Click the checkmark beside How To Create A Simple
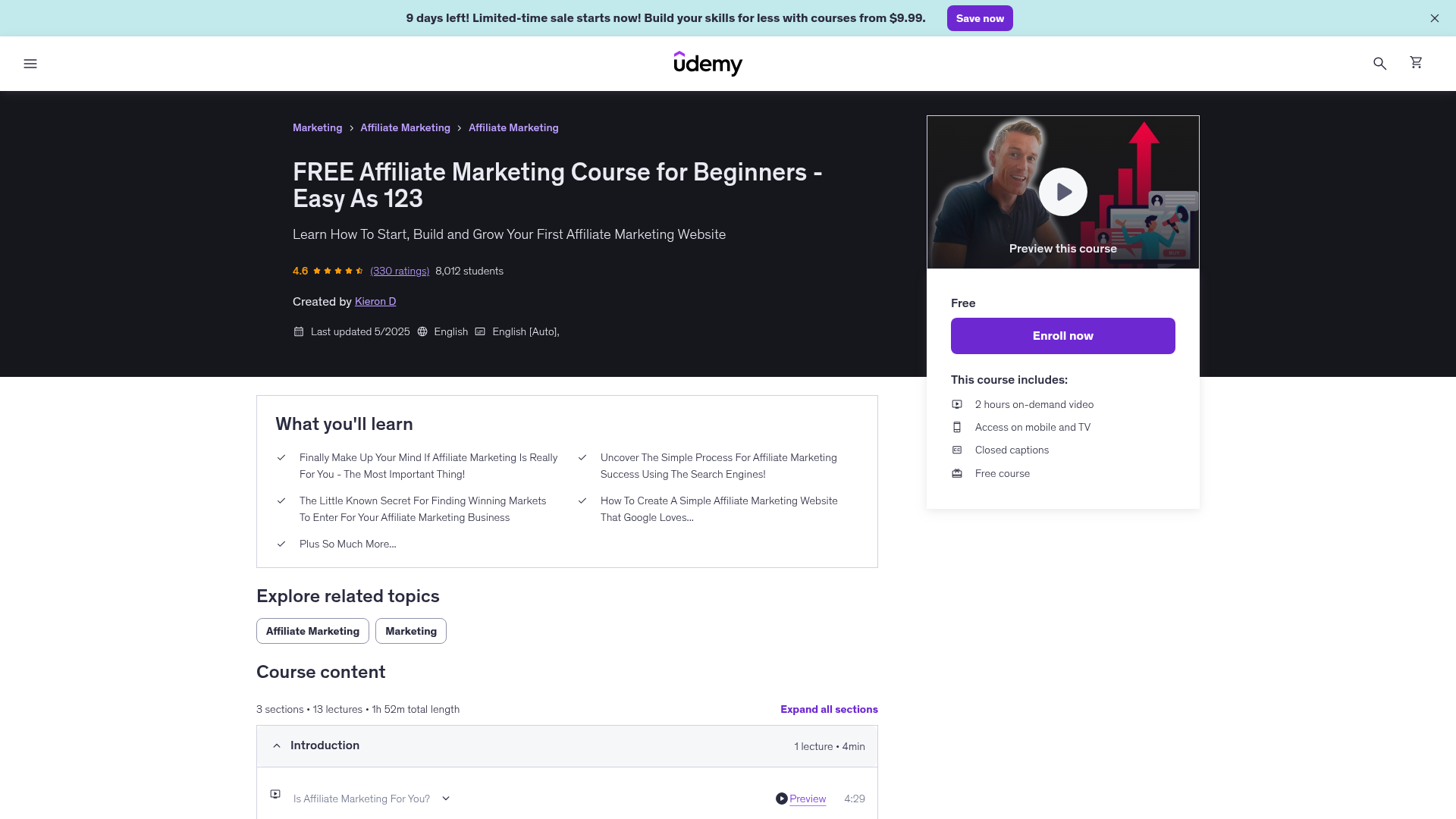This screenshot has width=1456, height=819. [x=582, y=500]
